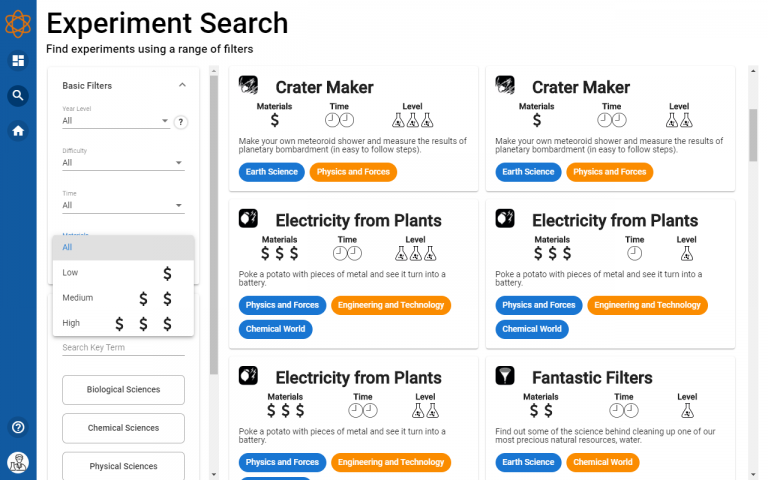Click the Fantastic Filters funnel icon
Image resolution: width=768 pixels, height=480 pixels.
[x=505, y=376]
